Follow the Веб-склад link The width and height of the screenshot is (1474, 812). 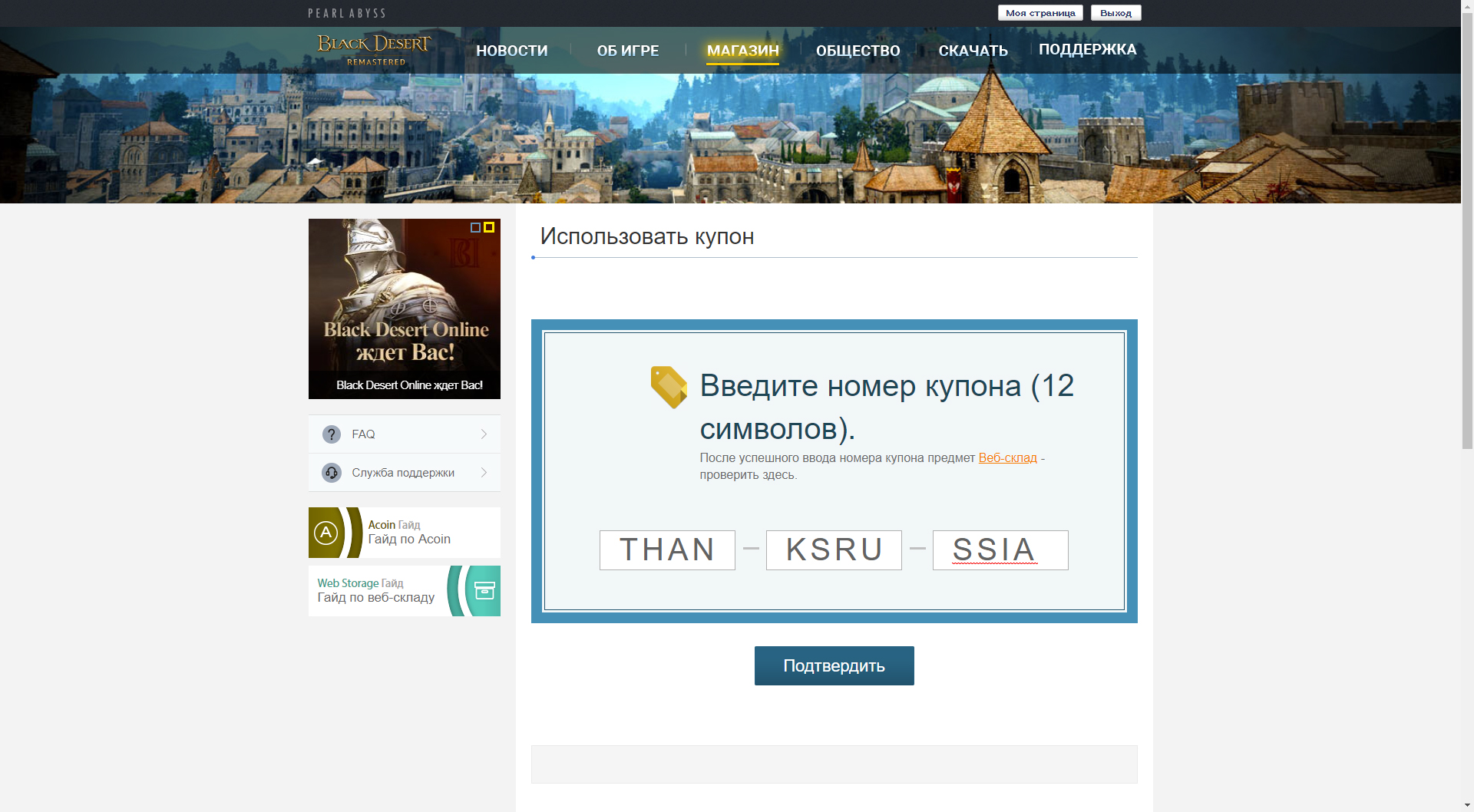1007,457
